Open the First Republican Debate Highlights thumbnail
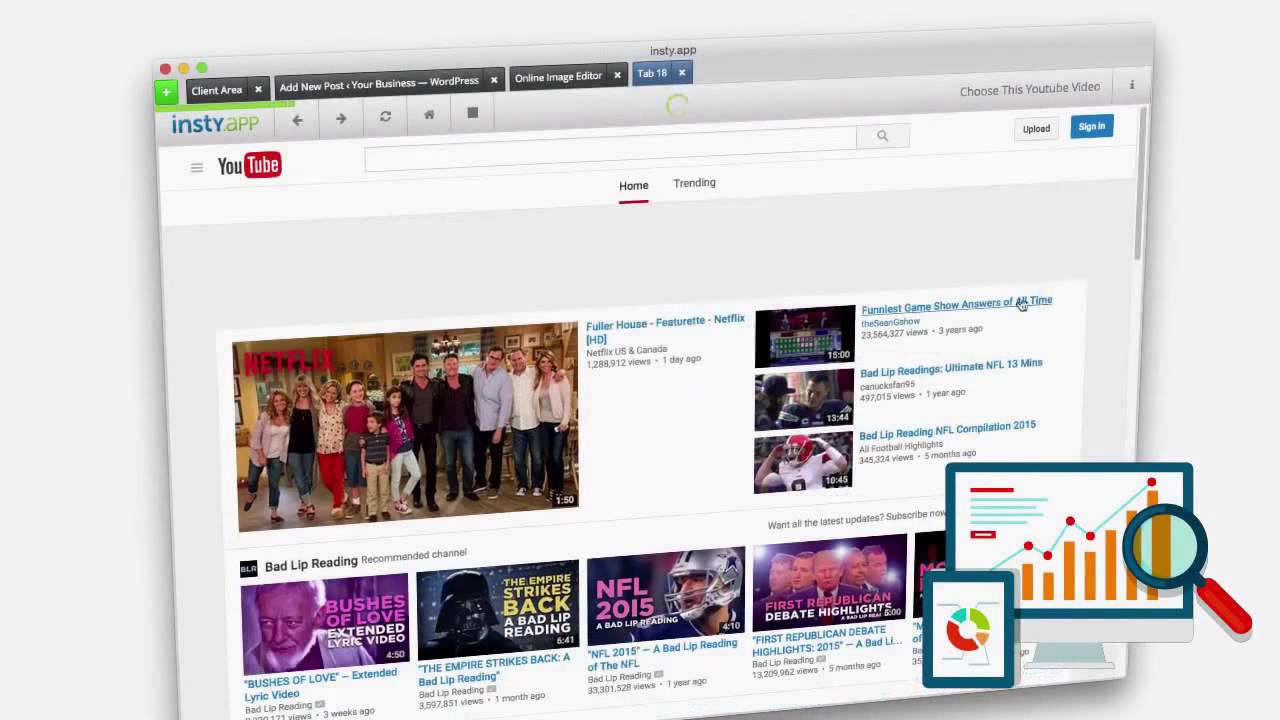Viewport: 1280px width, 720px height. click(x=830, y=584)
